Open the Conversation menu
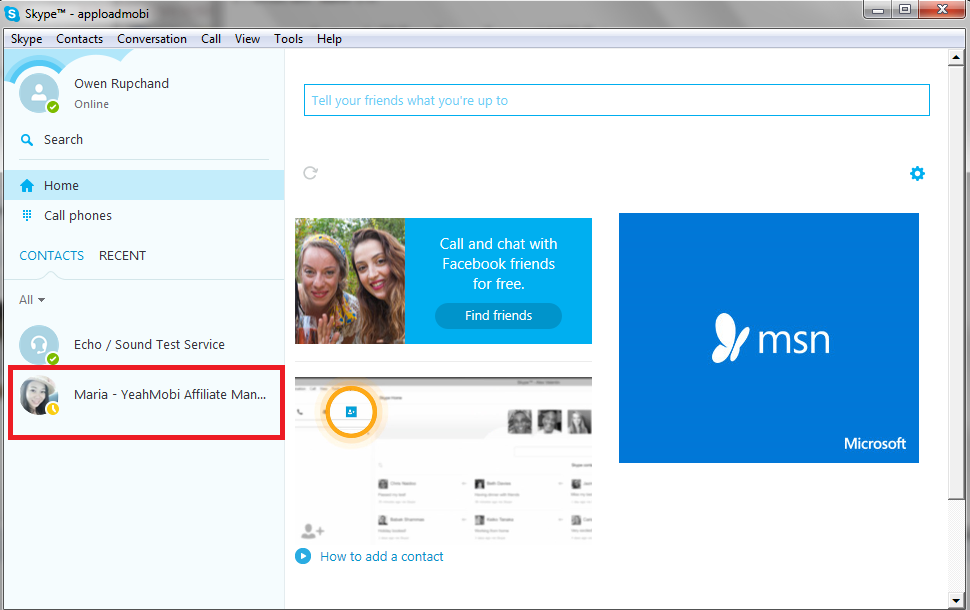The image size is (970, 610). point(152,39)
